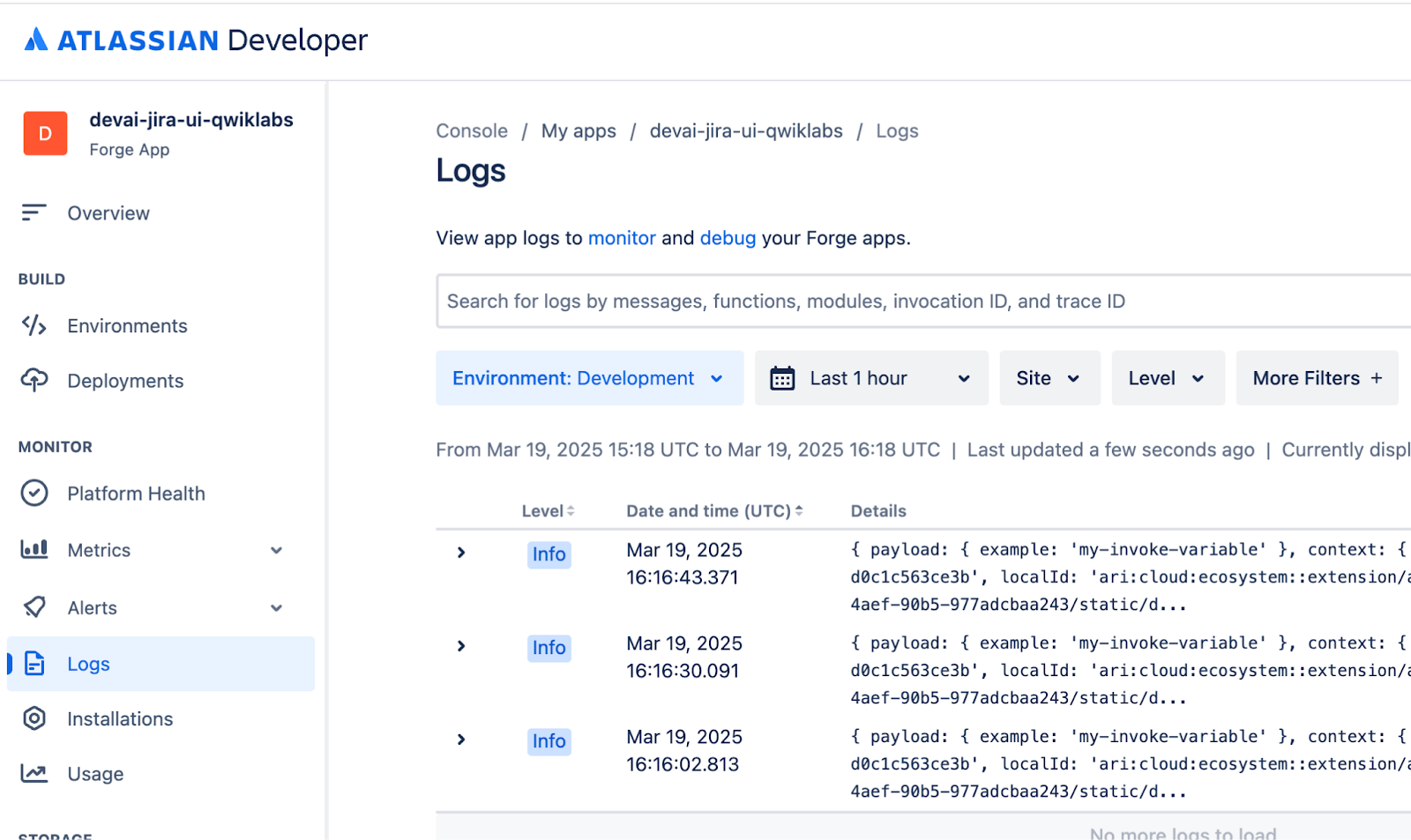
Task: Click the More Filters button
Action: (x=1317, y=378)
